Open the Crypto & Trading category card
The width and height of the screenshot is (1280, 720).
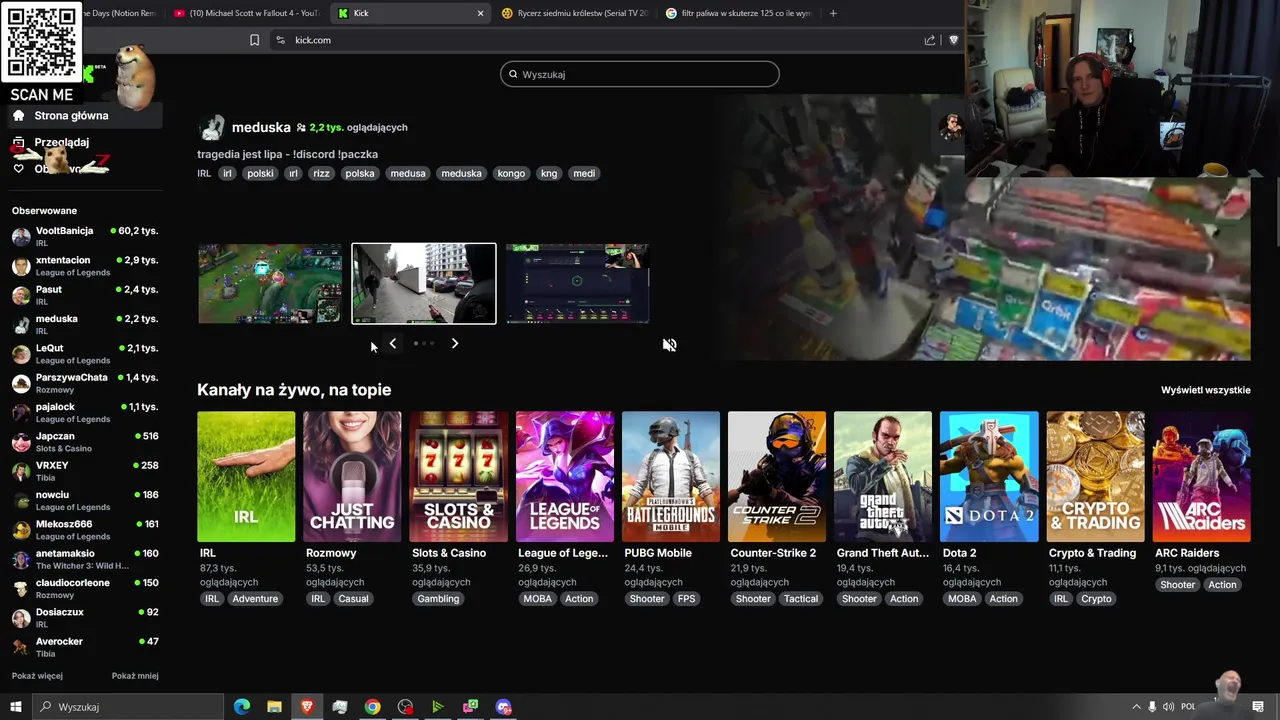[x=1095, y=477]
